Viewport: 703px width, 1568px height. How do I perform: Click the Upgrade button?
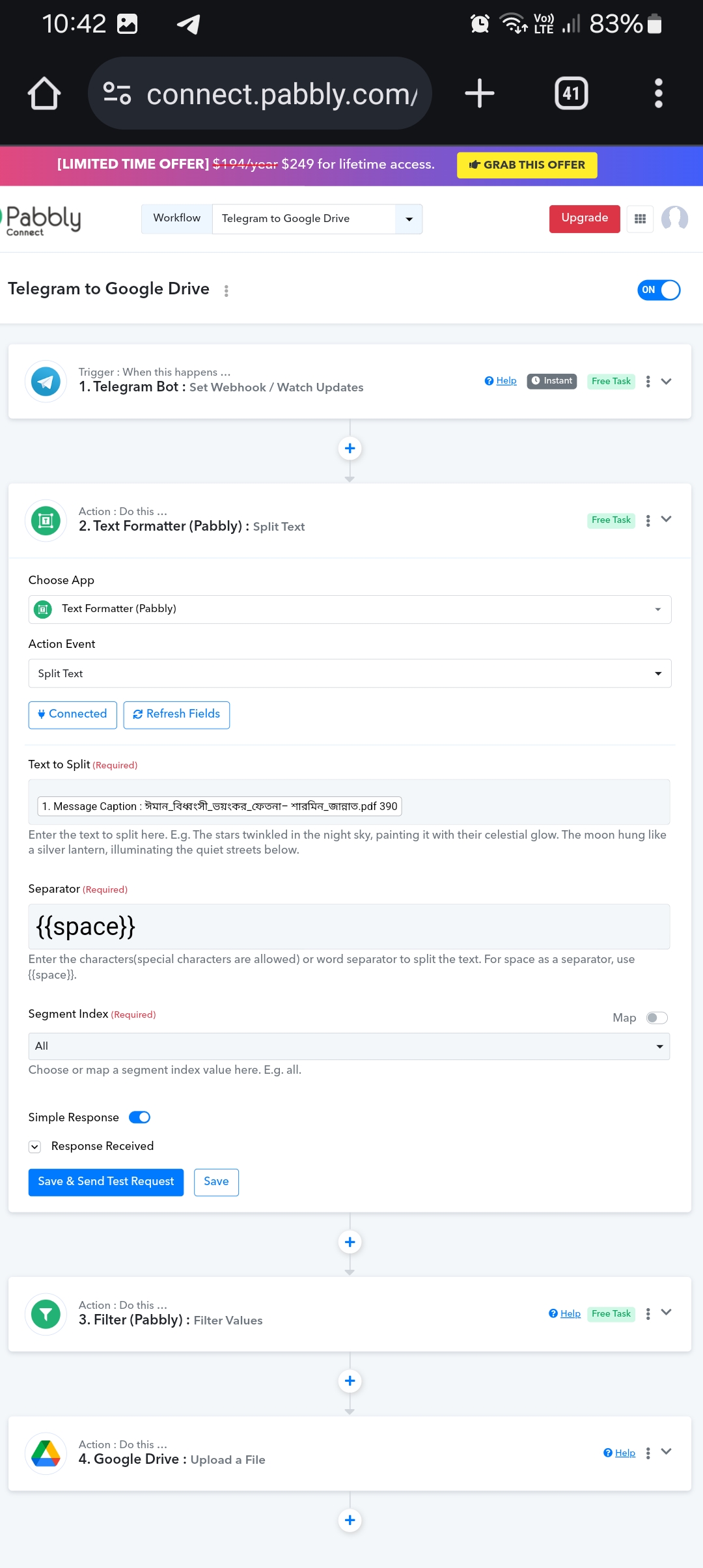(x=585, y=218)
